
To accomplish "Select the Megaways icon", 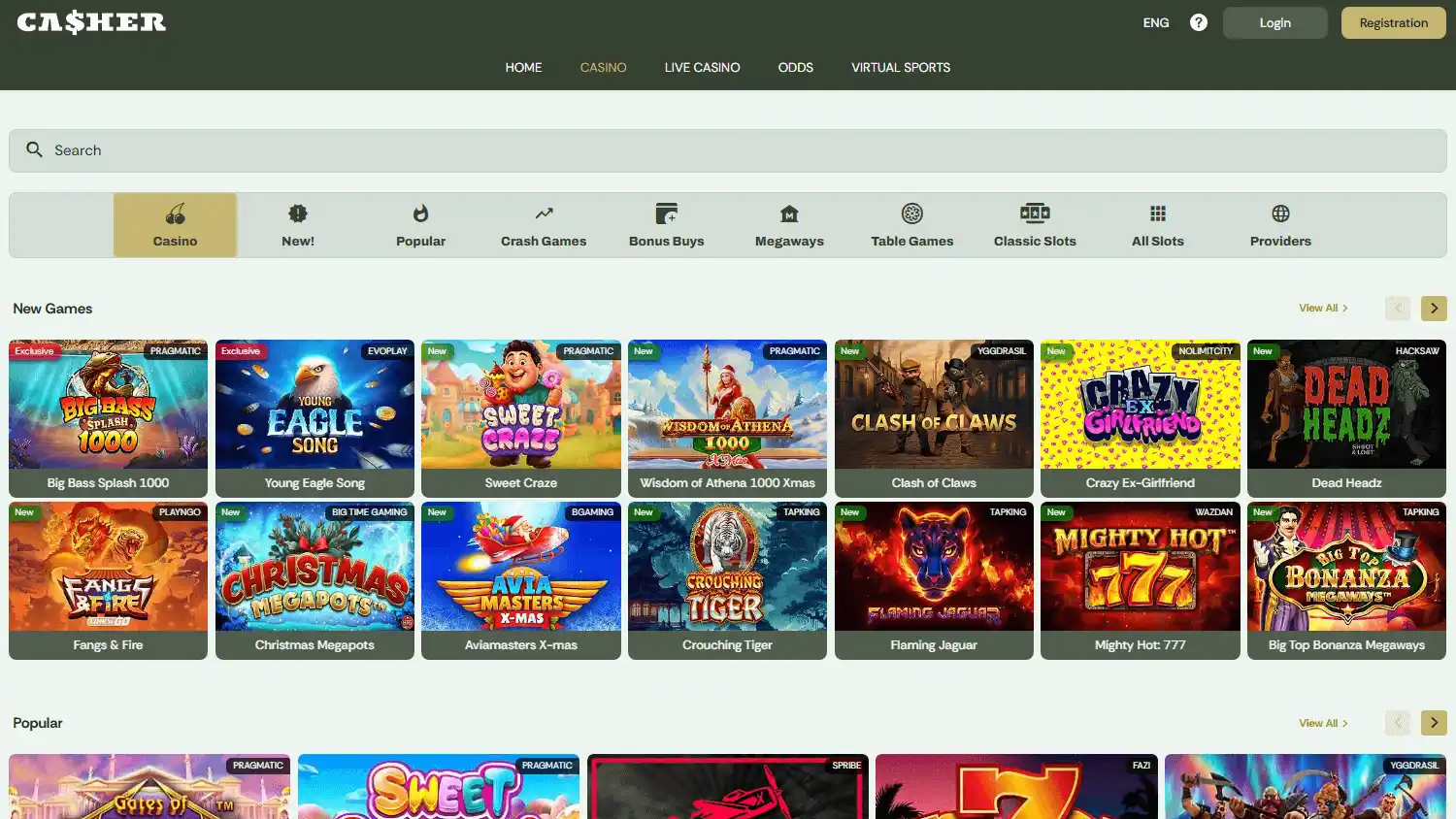I will click(789, 213).
